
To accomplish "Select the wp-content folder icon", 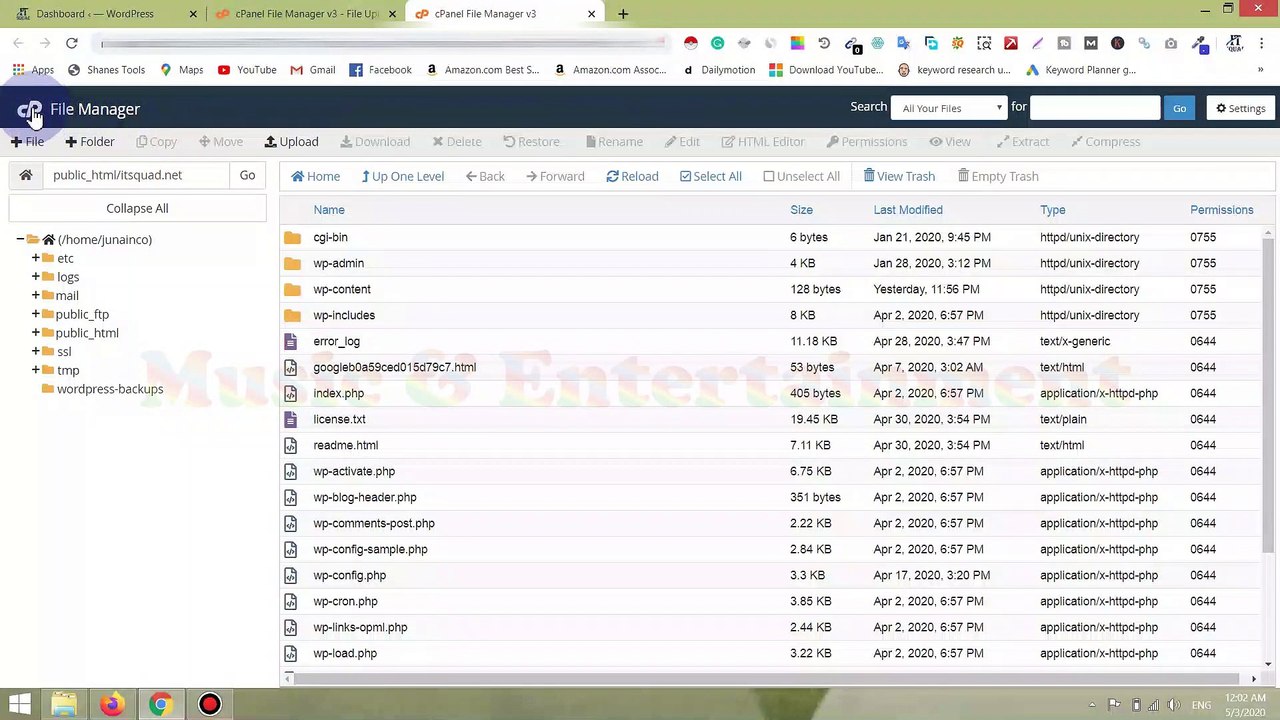I will pyautogui.click(x=292, y=289).
